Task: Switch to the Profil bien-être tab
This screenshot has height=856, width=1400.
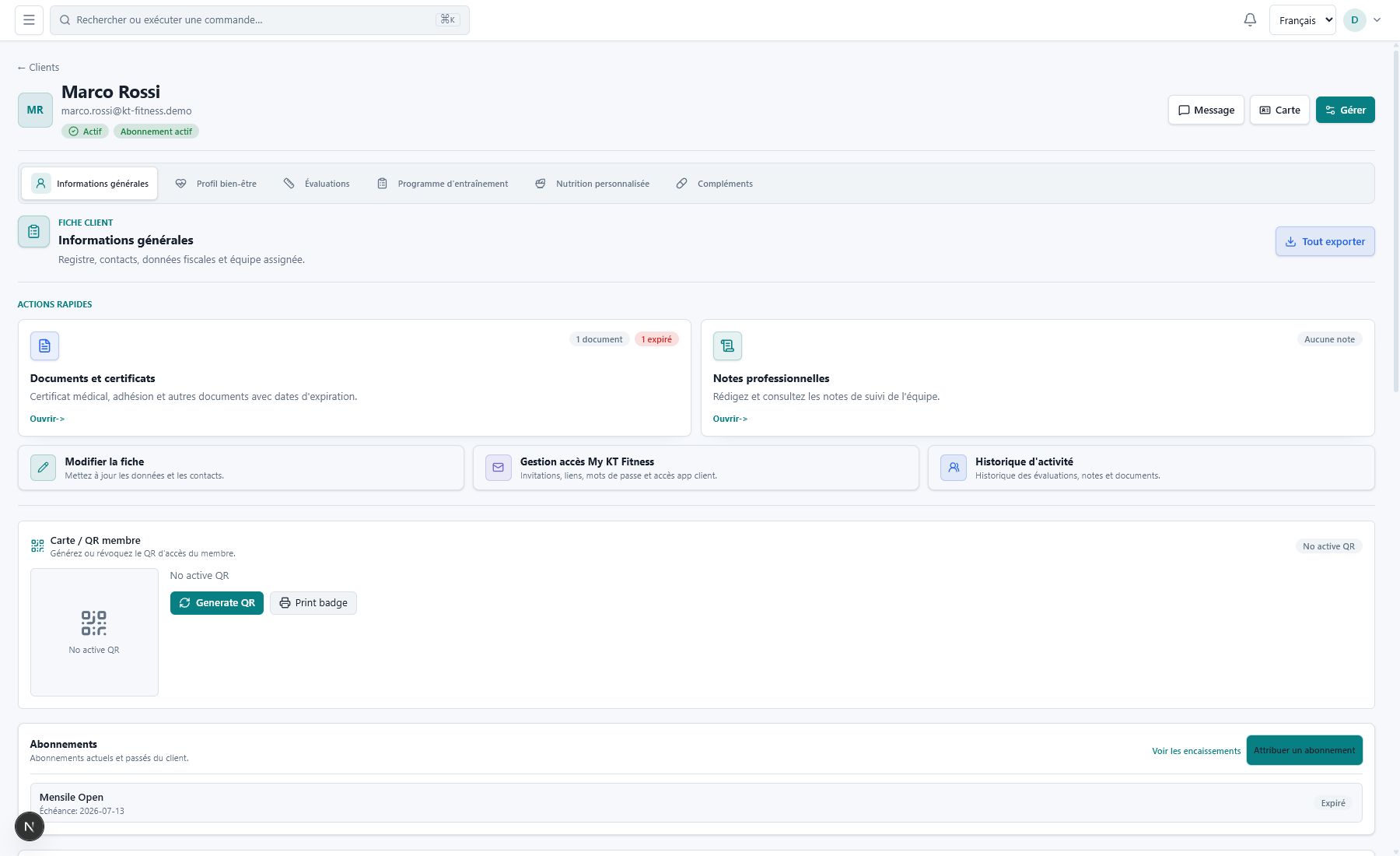Action: (215, 184)
